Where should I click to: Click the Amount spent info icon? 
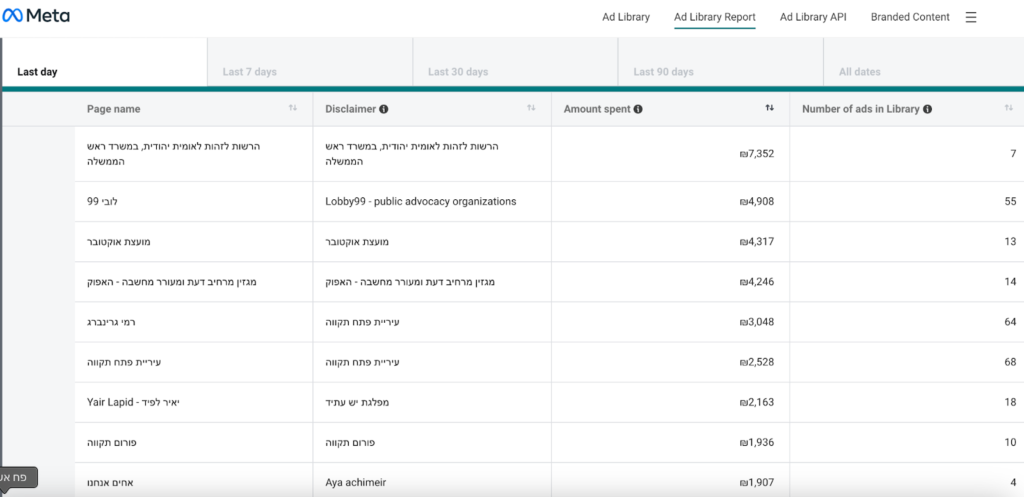pyautogui.click(x=638, y=109)
